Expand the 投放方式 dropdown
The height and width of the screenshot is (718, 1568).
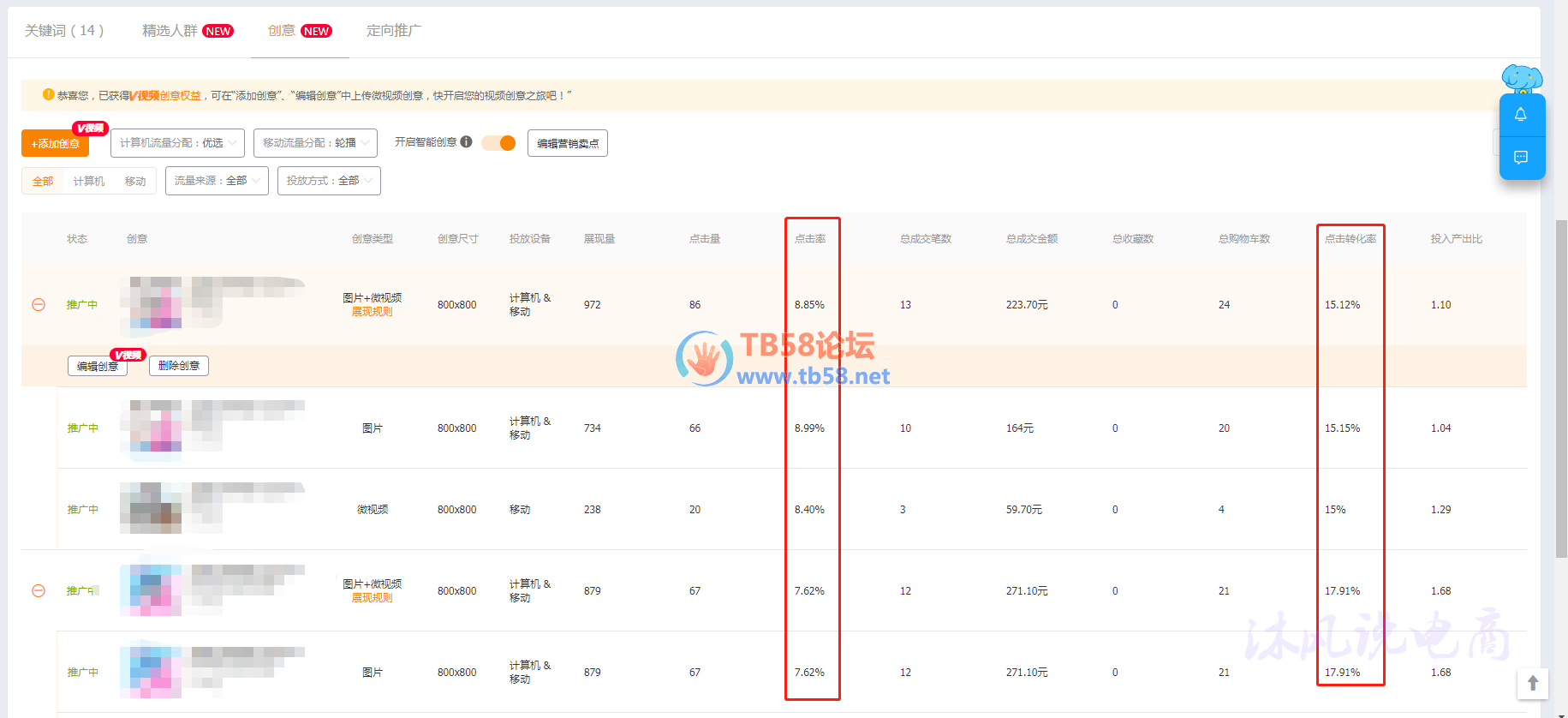tap(329, 181)
